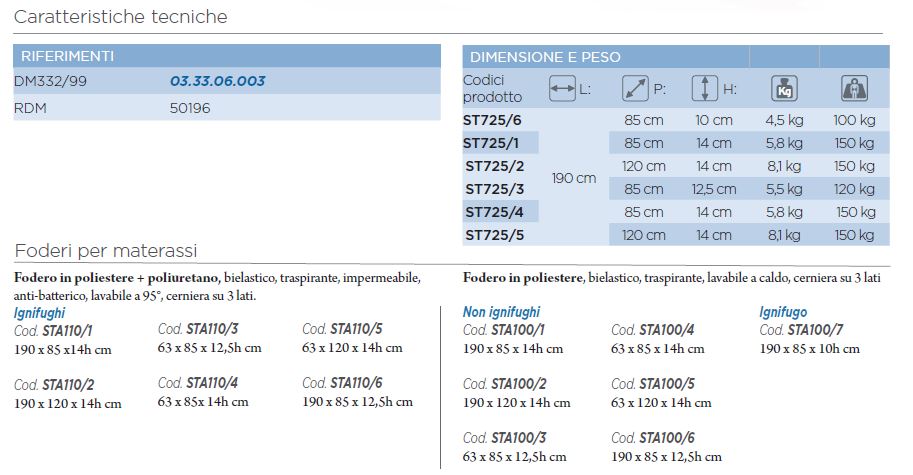The image size is (913, 475).
Task: Select the DIMENSIONE E PESO header
Action: coord(676,57)
